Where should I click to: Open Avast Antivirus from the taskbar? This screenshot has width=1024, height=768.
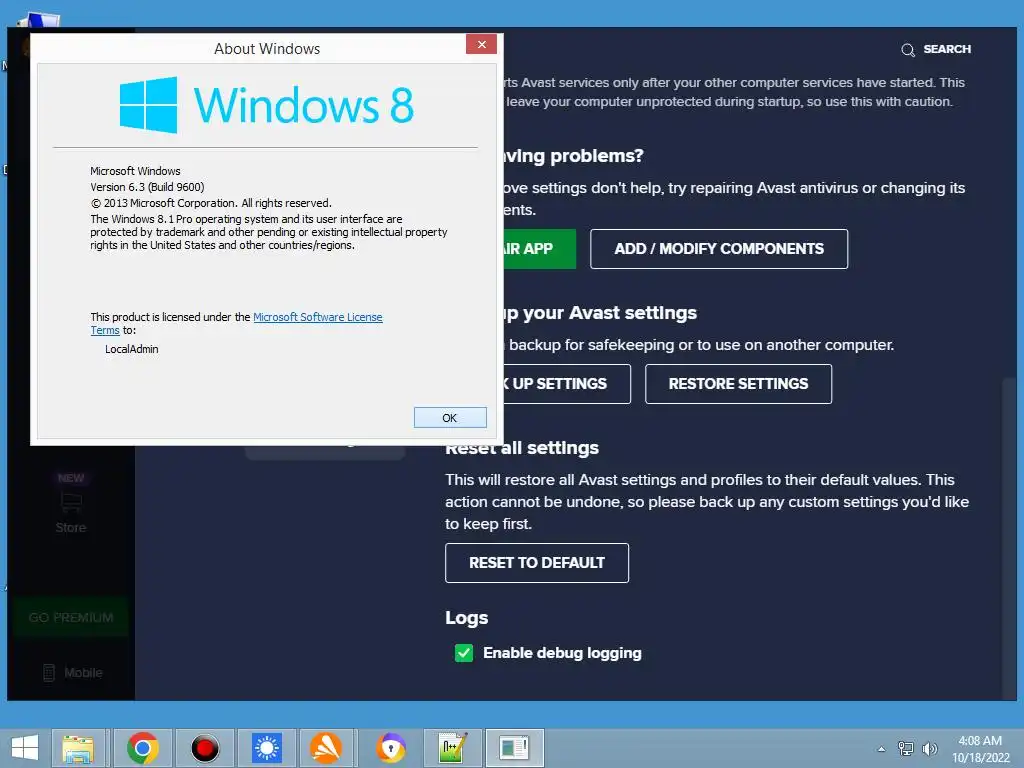tap(325, 748)
